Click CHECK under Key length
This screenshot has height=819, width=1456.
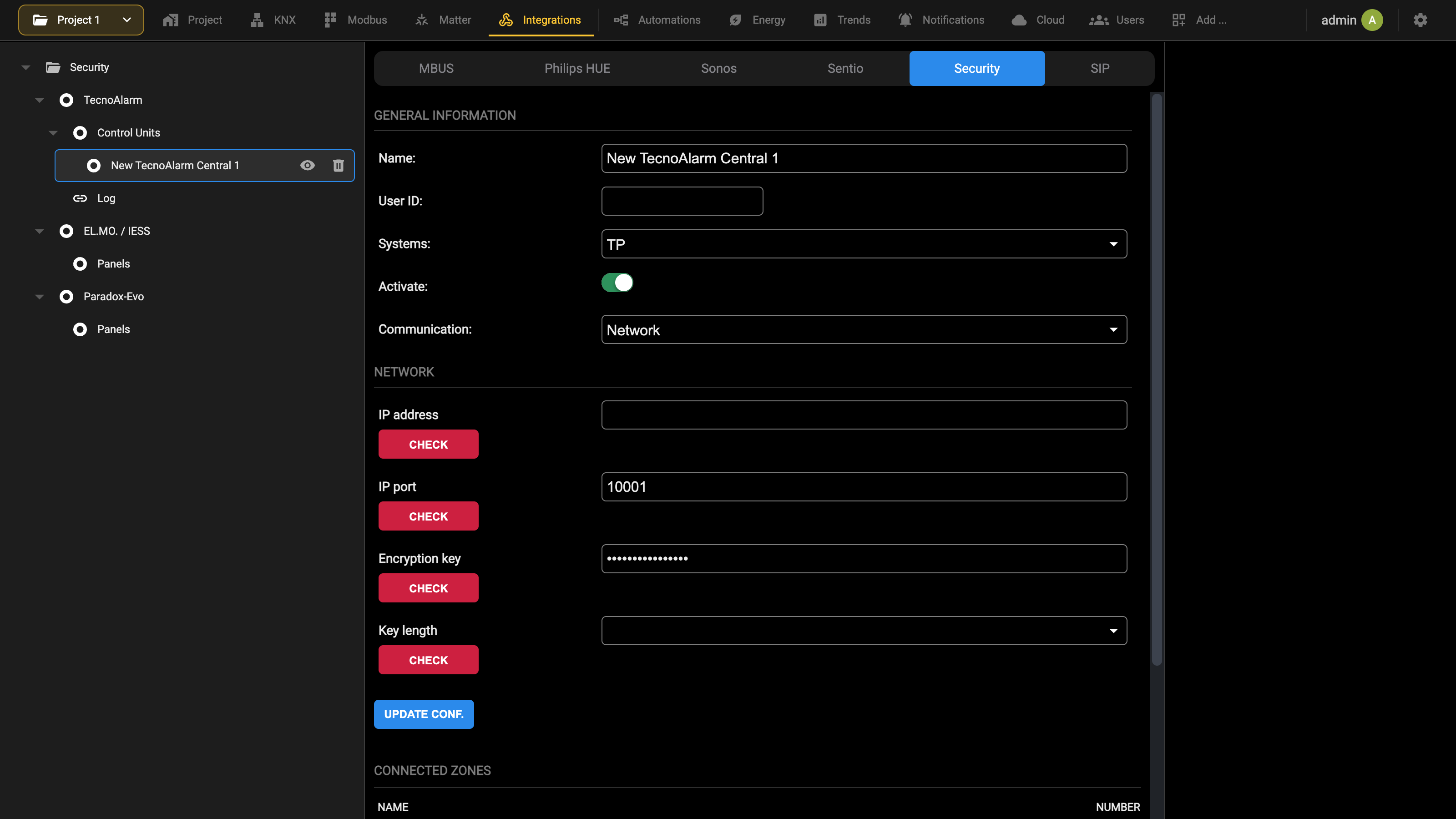[429, 660]
